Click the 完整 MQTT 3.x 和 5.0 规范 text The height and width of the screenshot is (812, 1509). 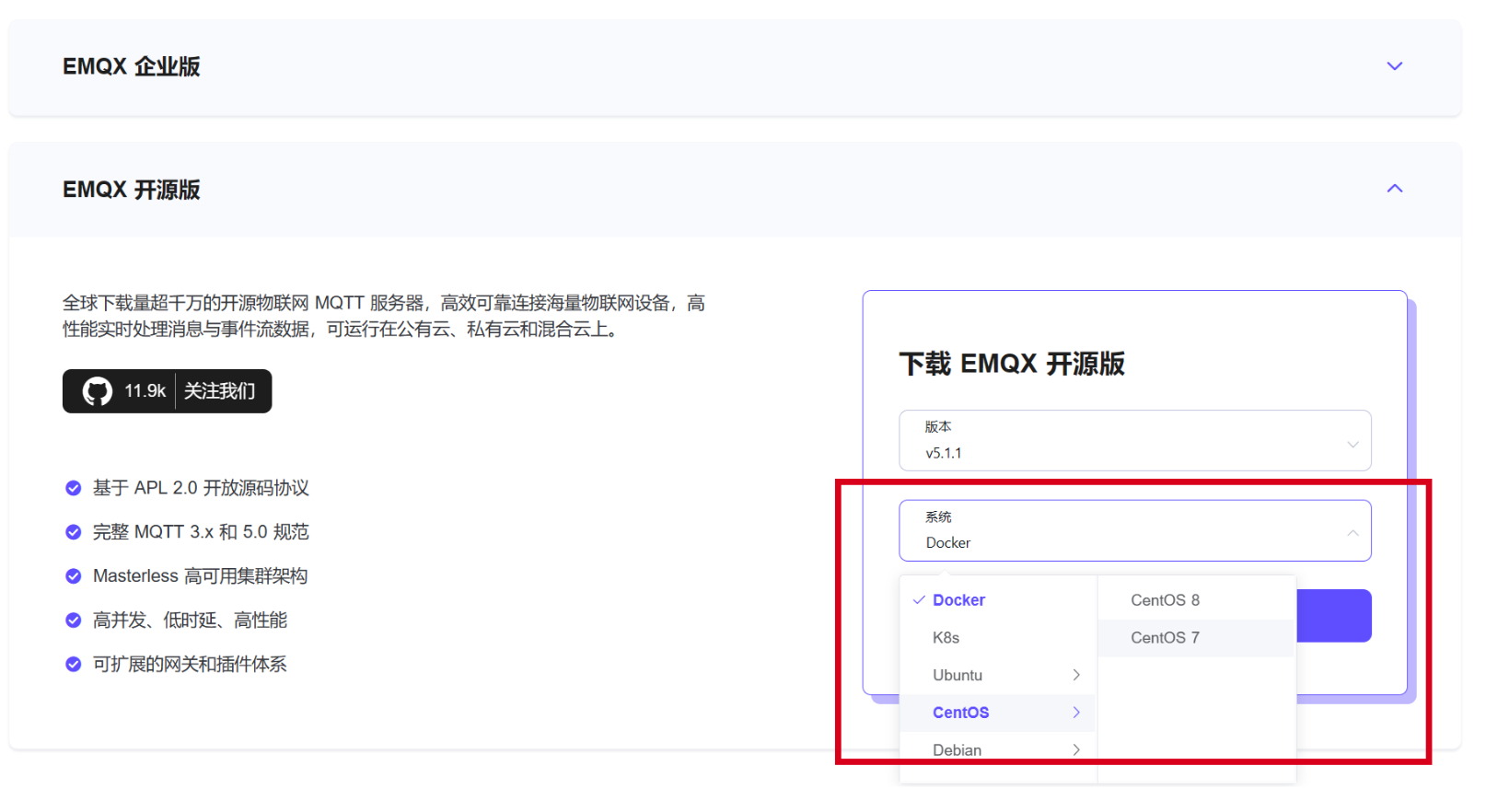pyautogui.click(x=201, y=532)
